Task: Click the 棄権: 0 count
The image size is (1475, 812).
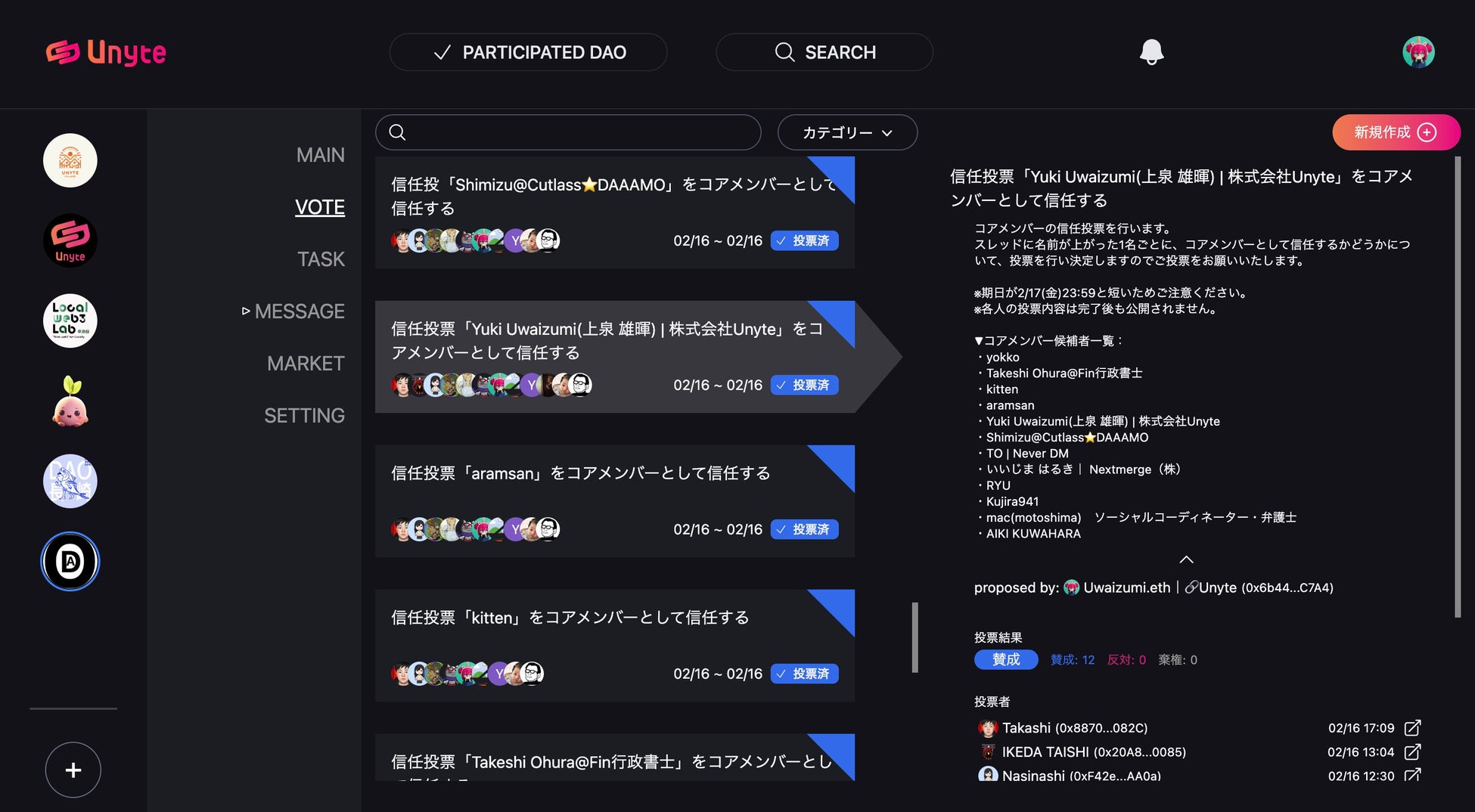Action: click(x=1178, y=660)
